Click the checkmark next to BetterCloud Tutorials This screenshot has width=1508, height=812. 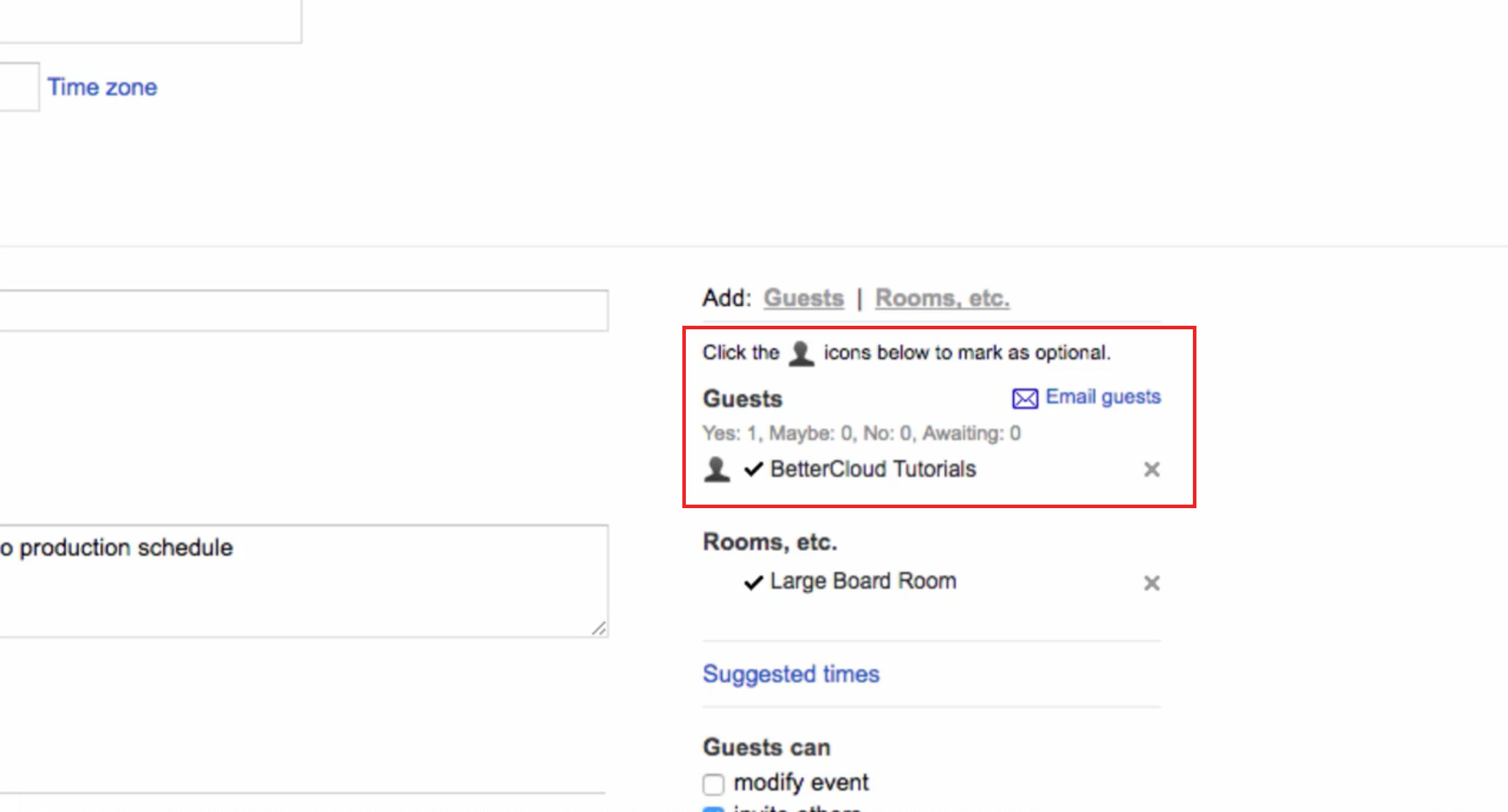tap(753, 469)
